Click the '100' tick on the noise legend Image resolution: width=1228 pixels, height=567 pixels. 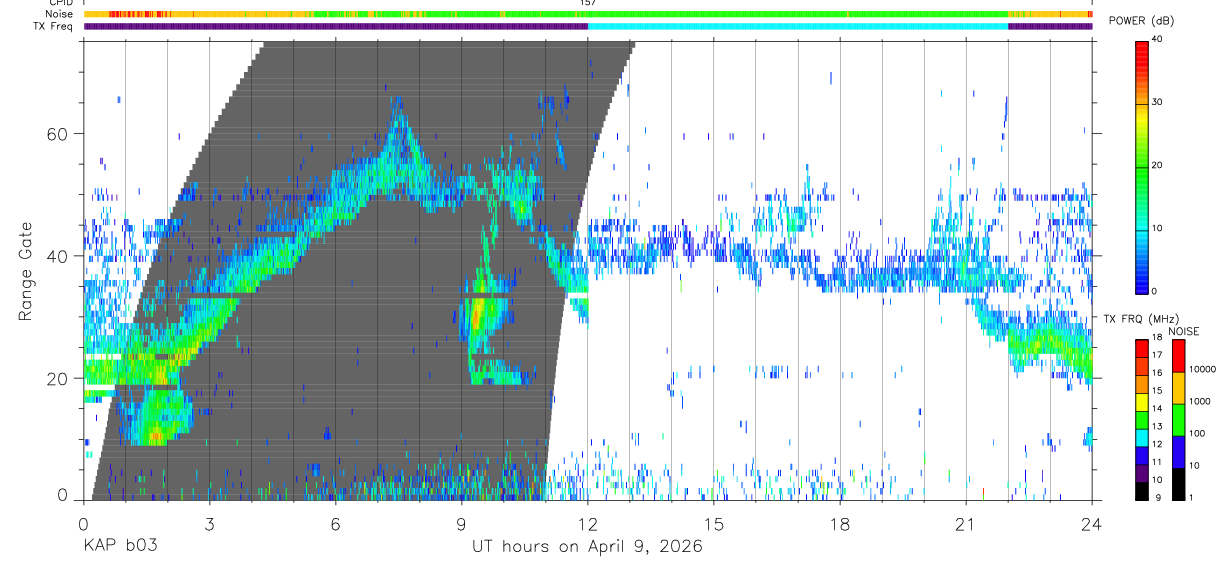point(1197,434)
